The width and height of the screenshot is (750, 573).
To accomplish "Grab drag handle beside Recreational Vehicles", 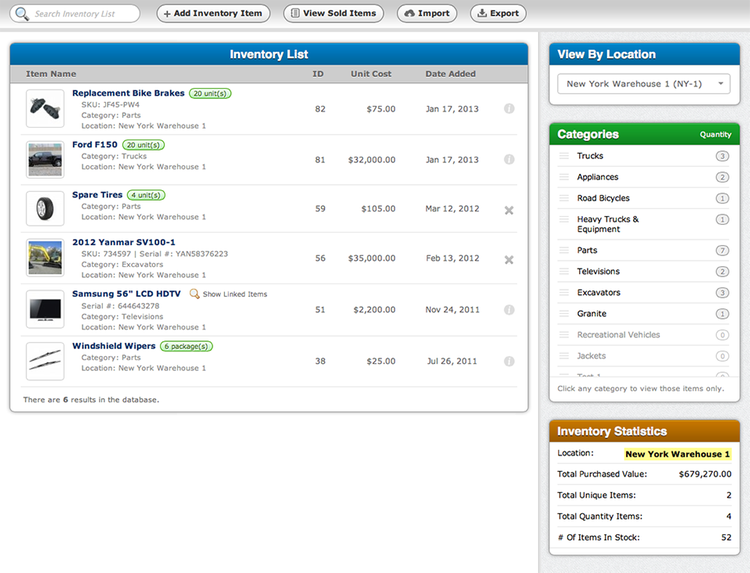I will click(x=564, y=335).
